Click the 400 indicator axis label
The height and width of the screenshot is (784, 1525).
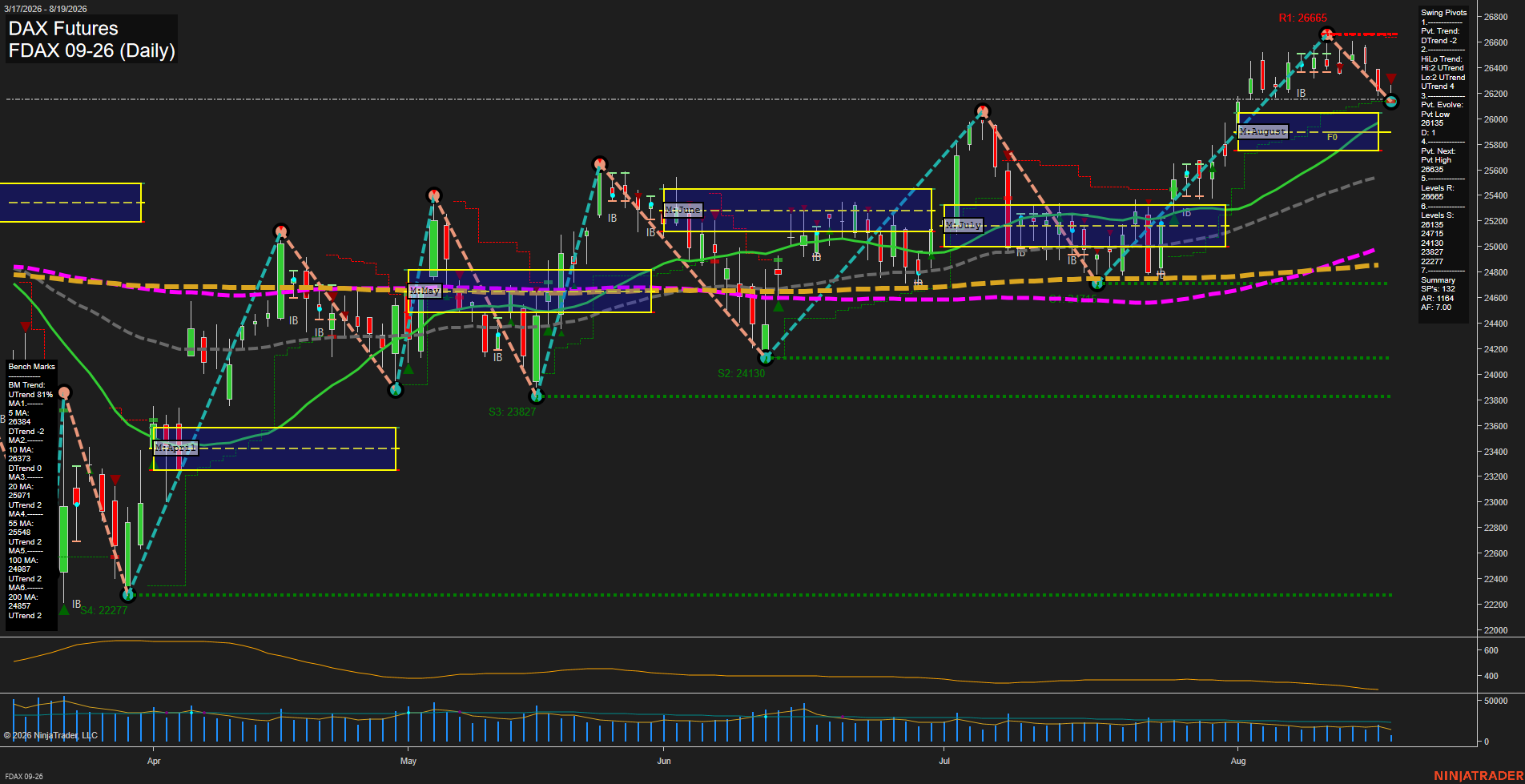pos(1491,676)
